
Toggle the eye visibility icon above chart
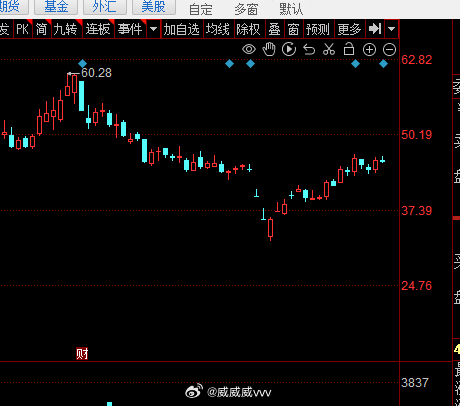[x=249, y=50]
